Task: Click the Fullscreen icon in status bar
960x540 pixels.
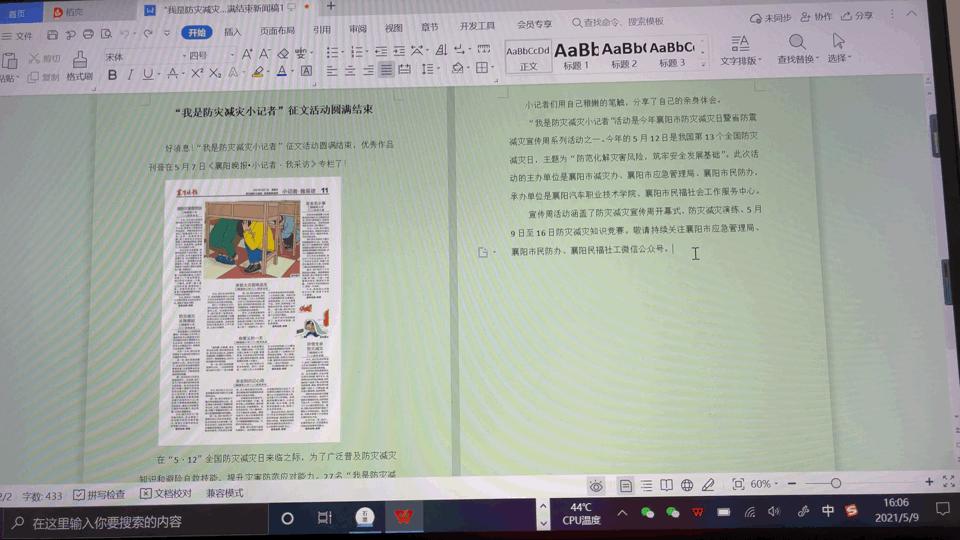Action: [x=948, y=482]
